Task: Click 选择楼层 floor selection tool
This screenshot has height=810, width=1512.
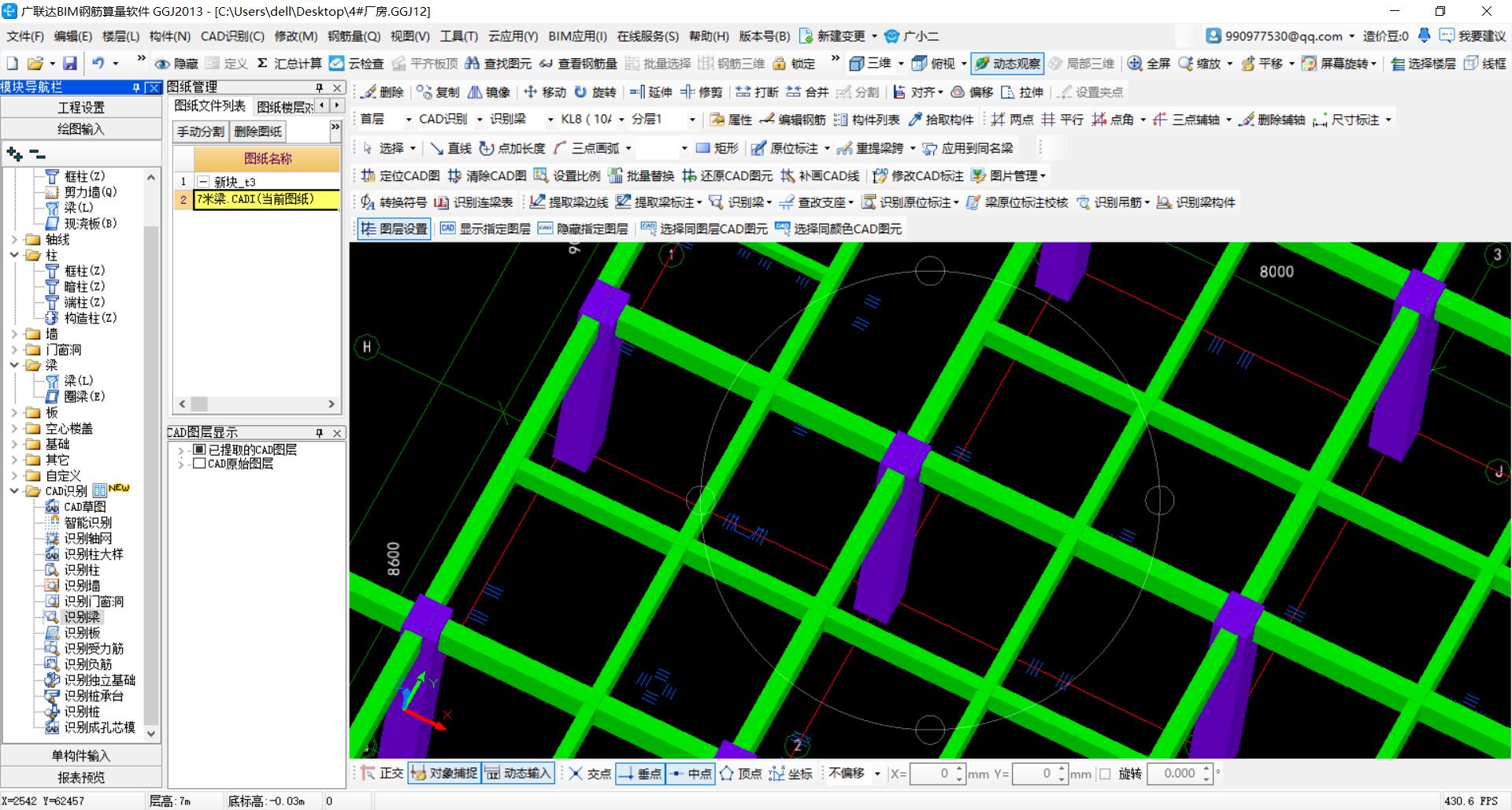Action: tap(1423, 63)
